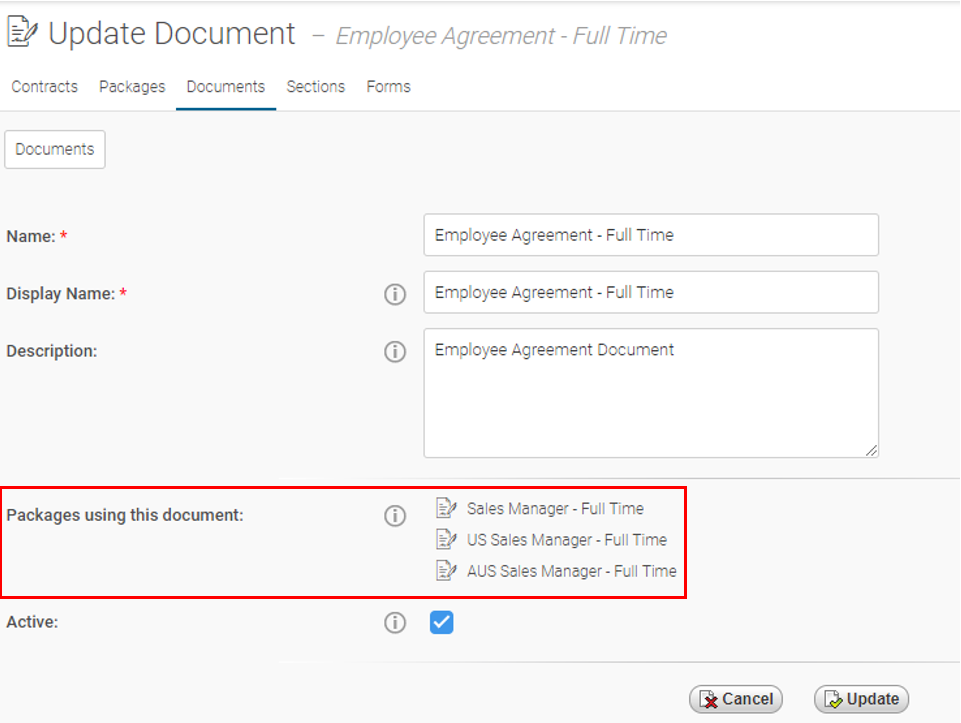
Task: Click the info icon beside Display Name
Action: 395,294
